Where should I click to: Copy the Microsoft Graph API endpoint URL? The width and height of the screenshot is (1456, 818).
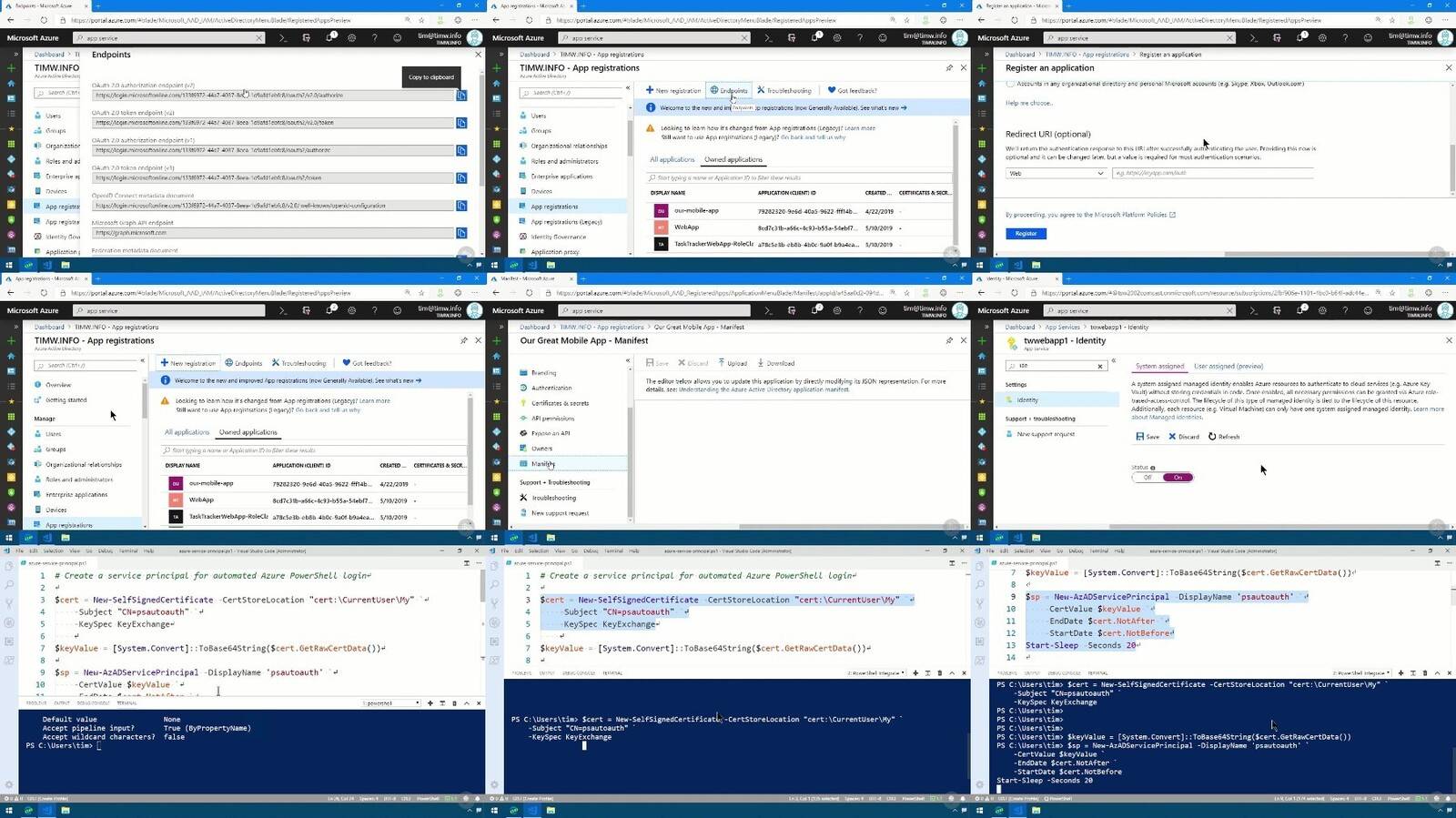(461, 233)
